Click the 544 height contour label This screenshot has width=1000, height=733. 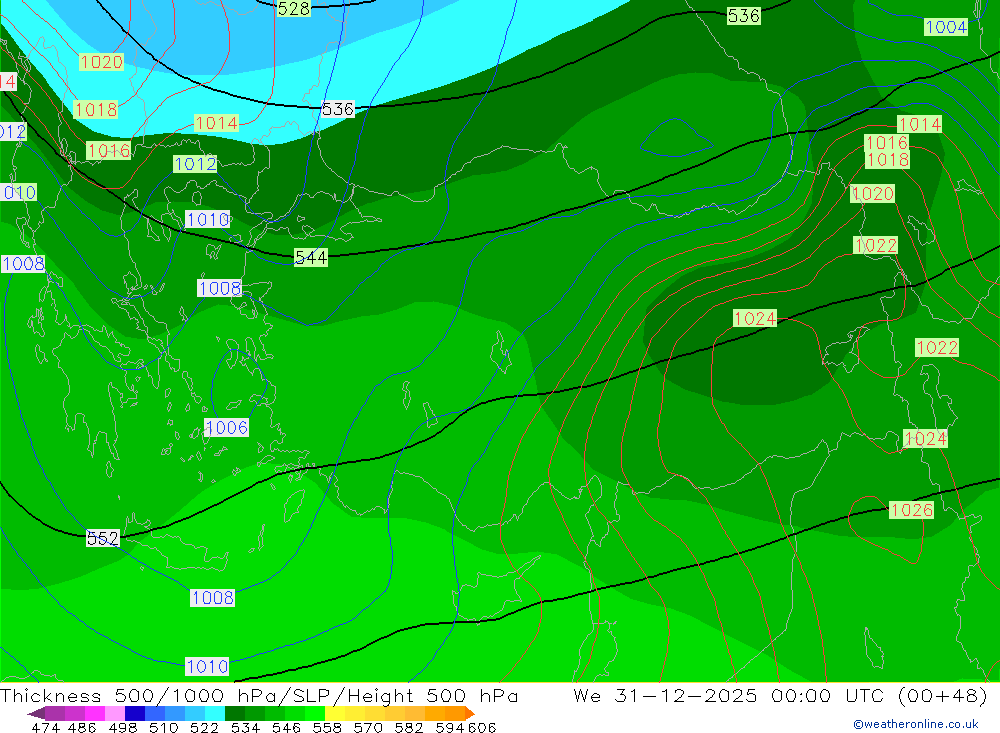(311, 257)
